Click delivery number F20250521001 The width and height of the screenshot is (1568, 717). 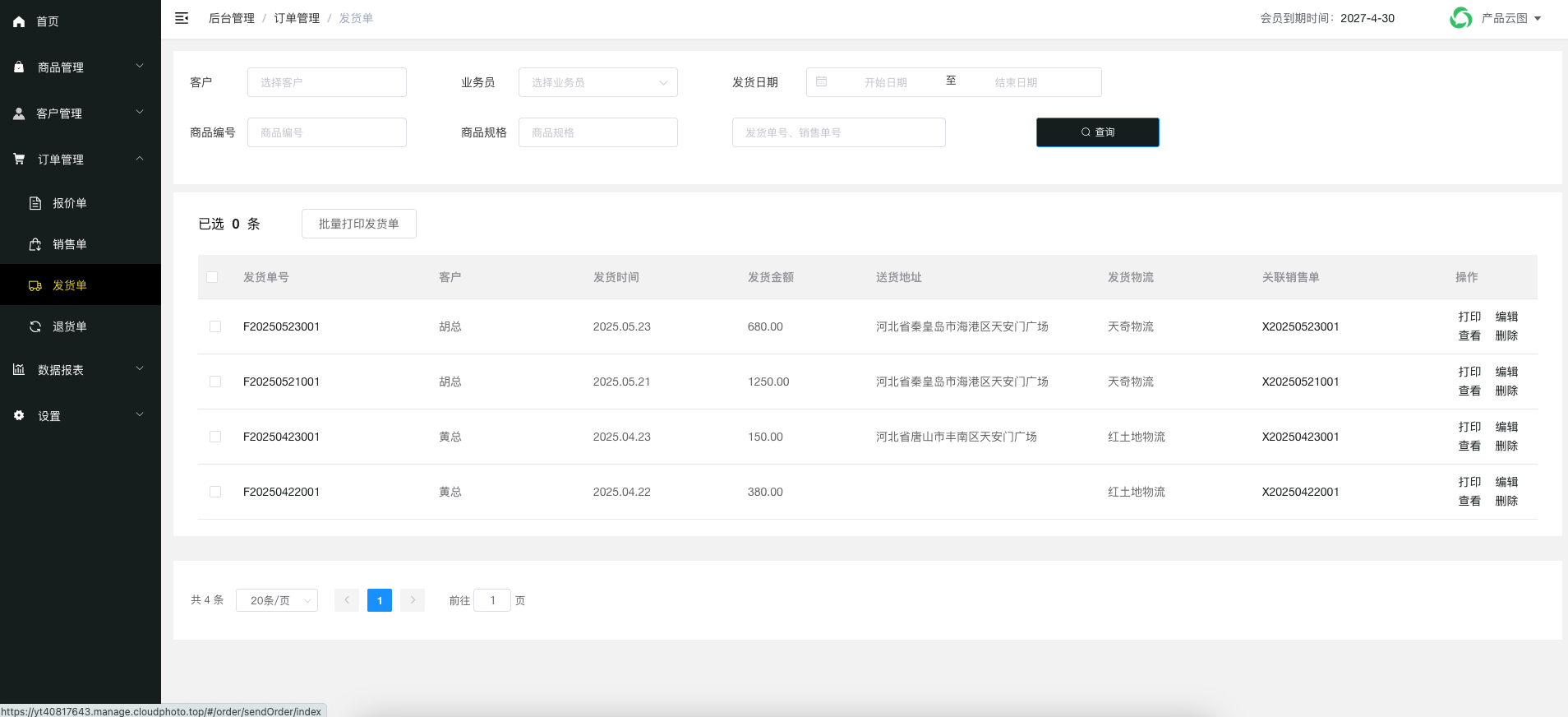coord(281,382)
